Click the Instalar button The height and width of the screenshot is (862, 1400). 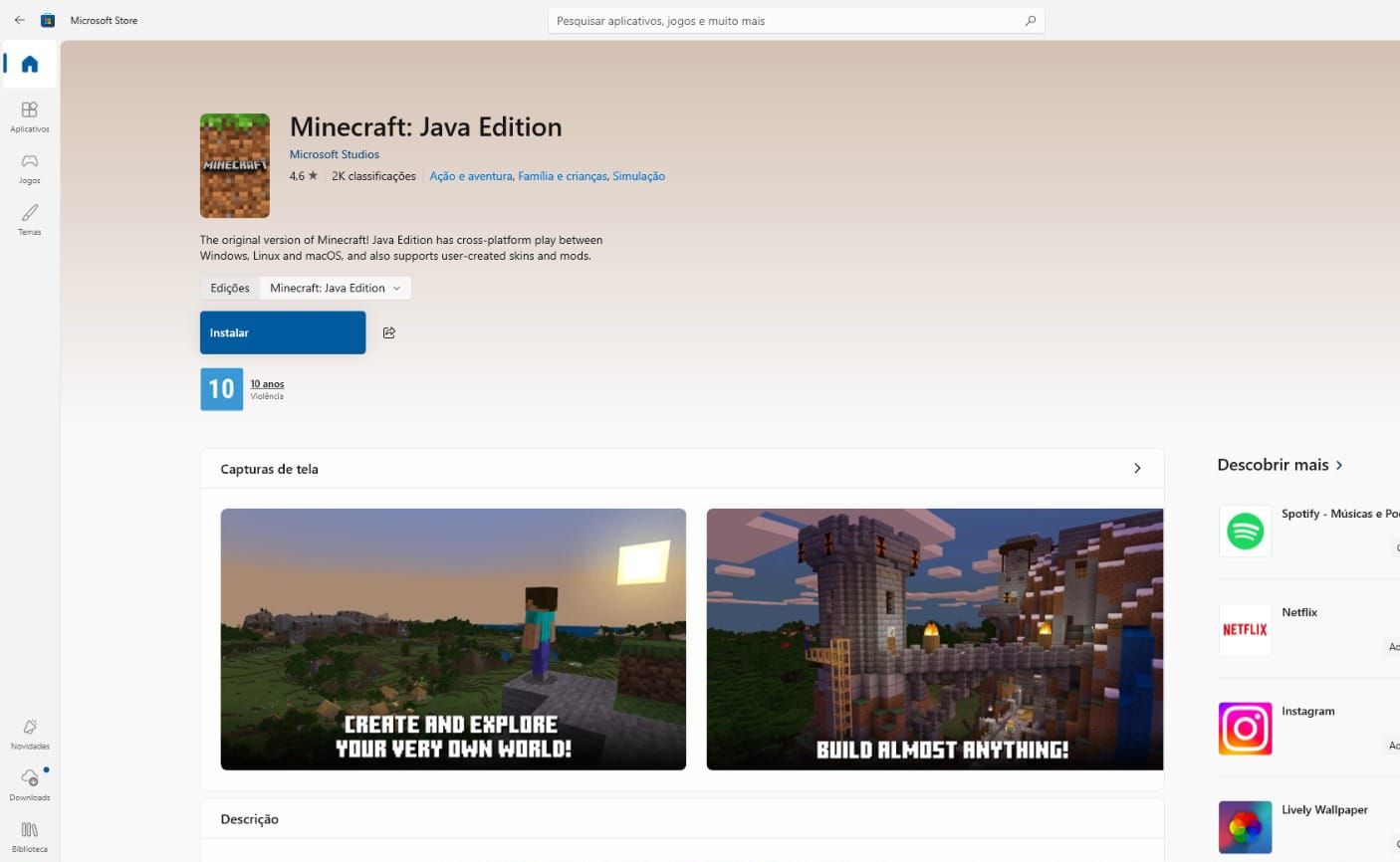click(x=283, y=332)
